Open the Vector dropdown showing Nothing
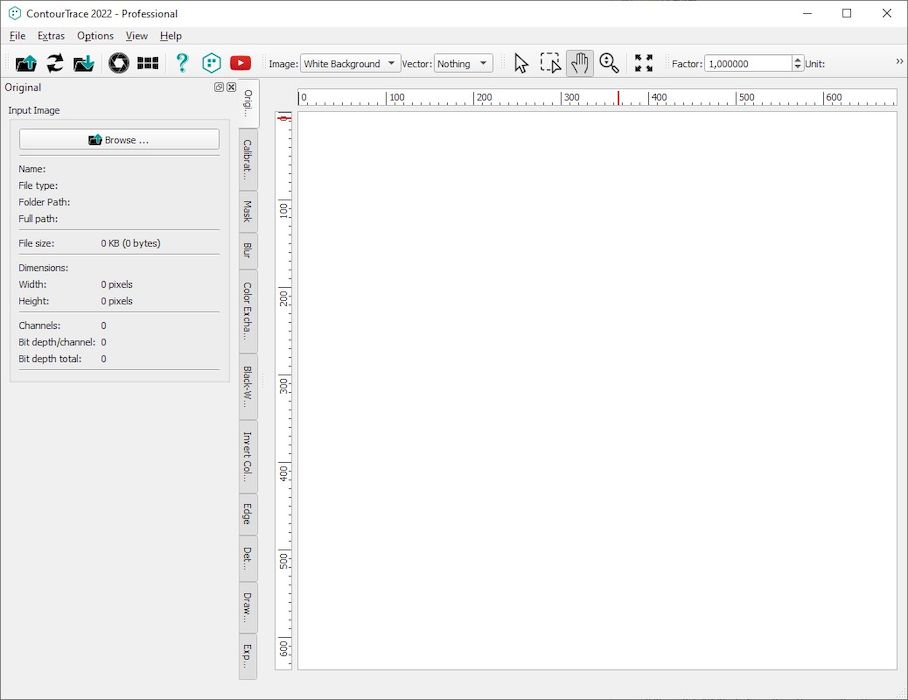 point(463,63)
